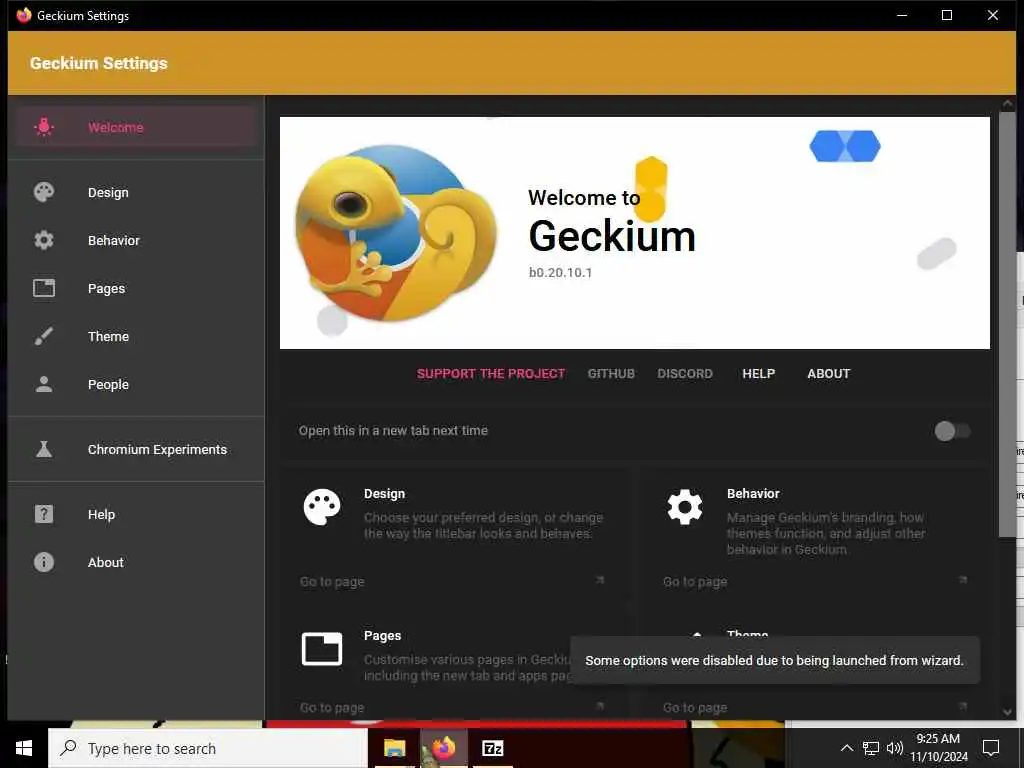Click the large window icon on Pages card

point(322,648)
